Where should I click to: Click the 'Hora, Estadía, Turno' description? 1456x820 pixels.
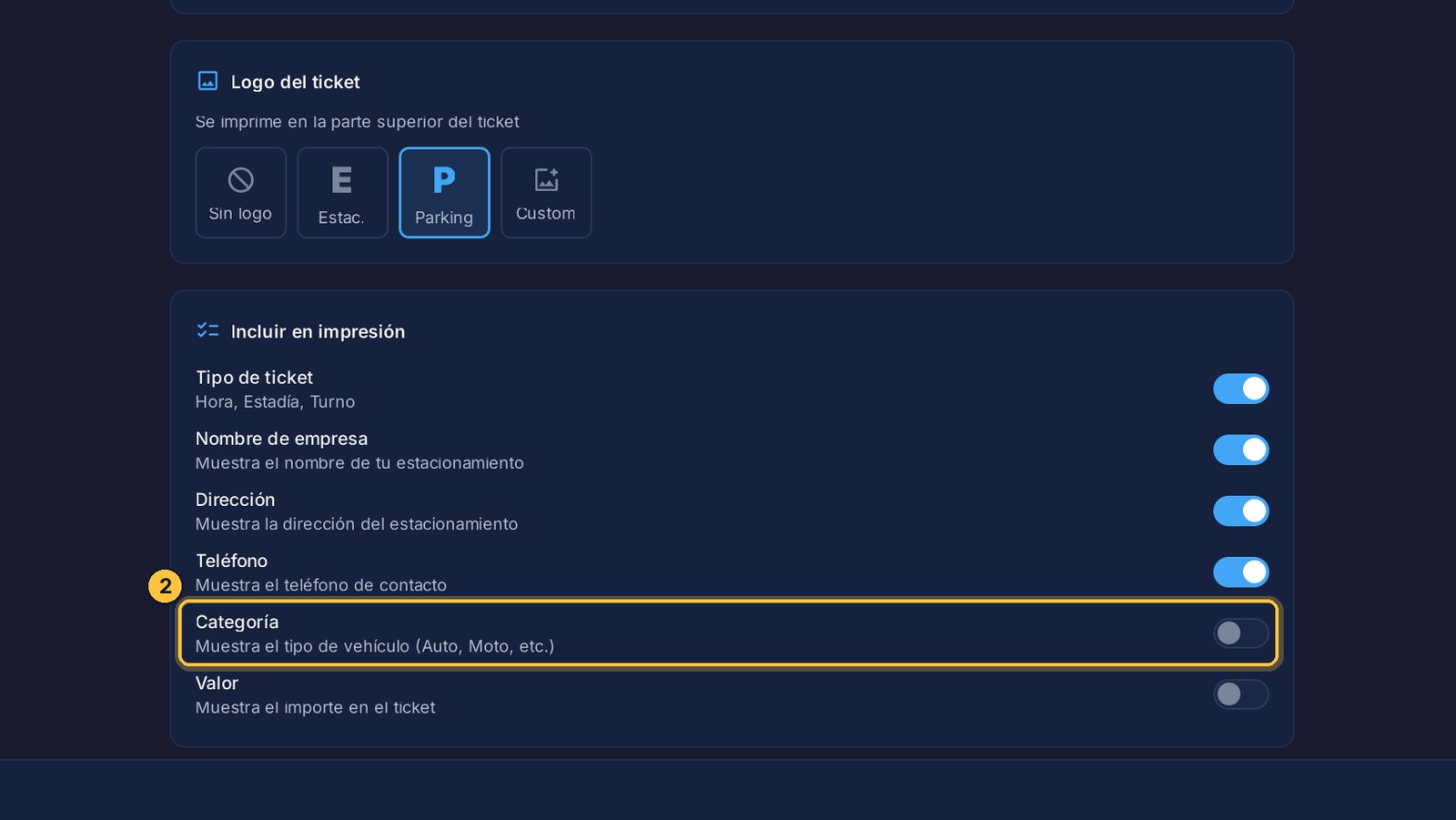(275, 401)
